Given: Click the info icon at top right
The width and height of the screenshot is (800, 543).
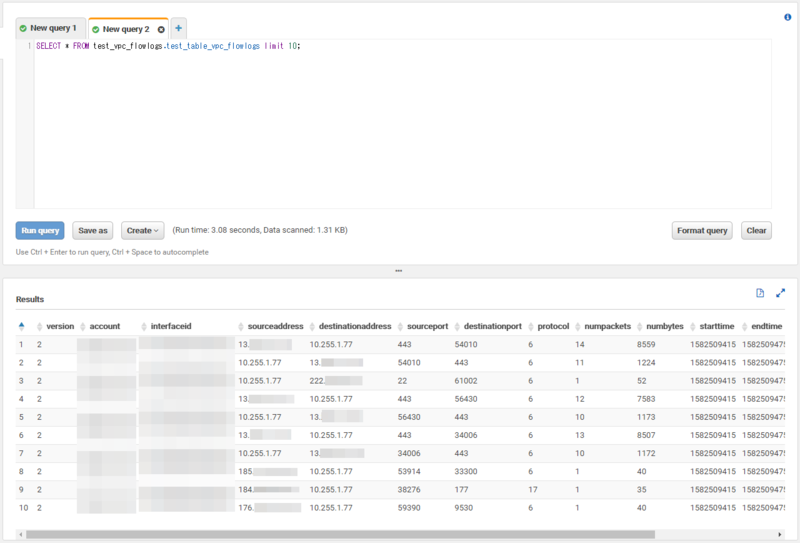Looking at the screenshot, I should [x=787, y=17].
